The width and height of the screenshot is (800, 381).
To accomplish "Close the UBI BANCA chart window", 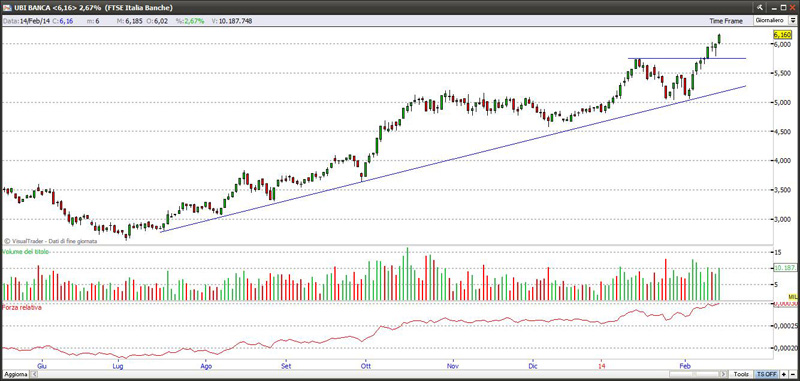I will point(792,8).
